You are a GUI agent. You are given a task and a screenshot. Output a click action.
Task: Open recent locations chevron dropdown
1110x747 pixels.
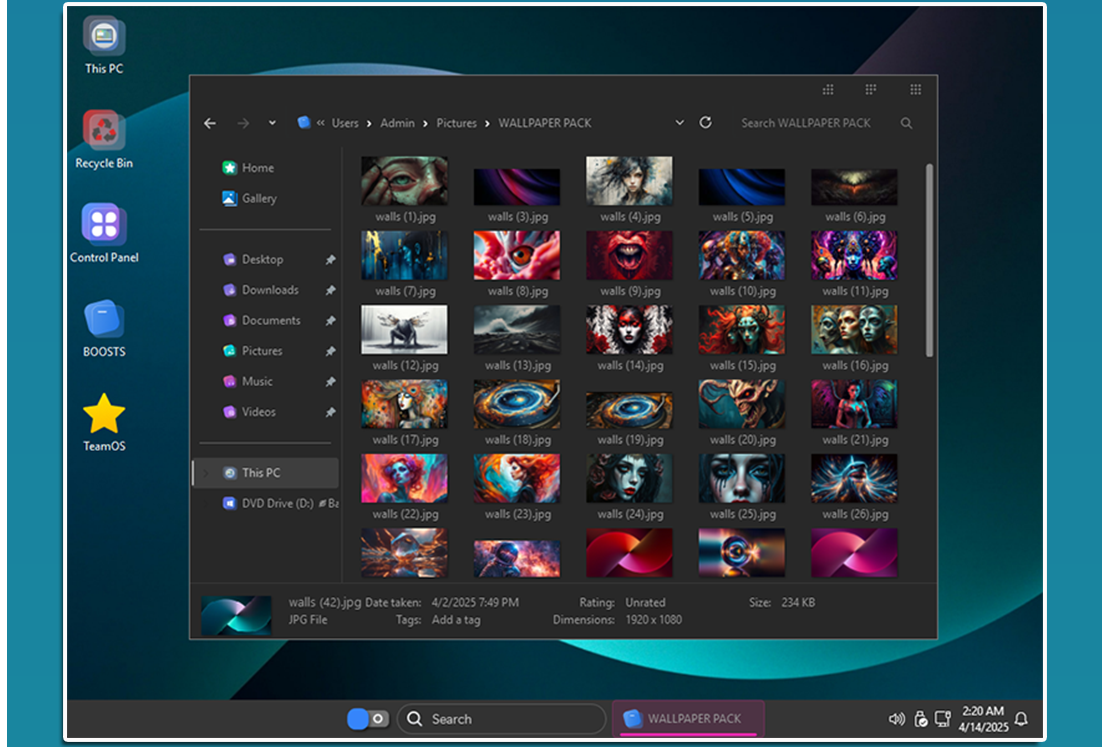[272, 123]
